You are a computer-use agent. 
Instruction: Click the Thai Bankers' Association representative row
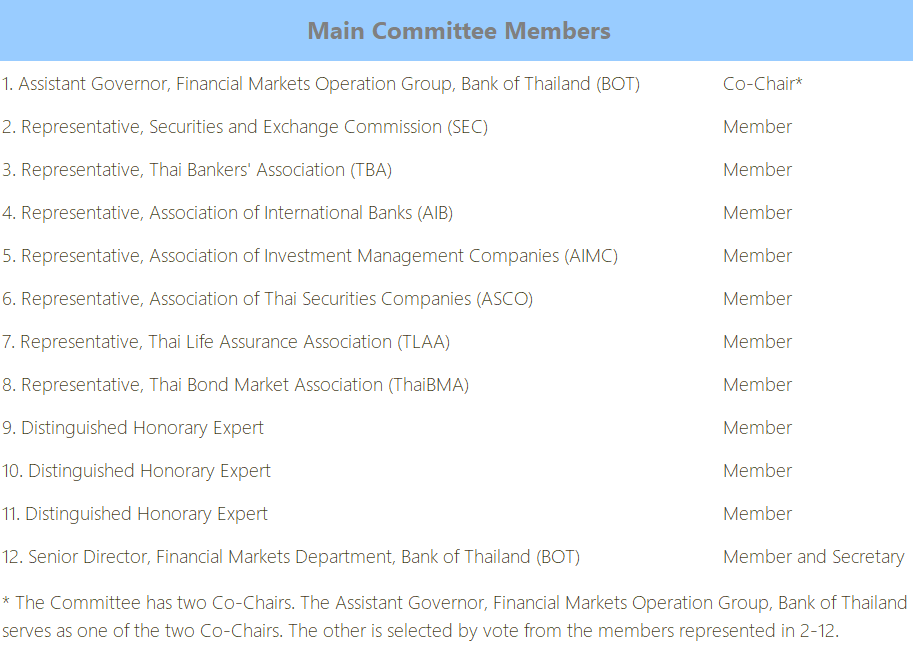point(197,170)
